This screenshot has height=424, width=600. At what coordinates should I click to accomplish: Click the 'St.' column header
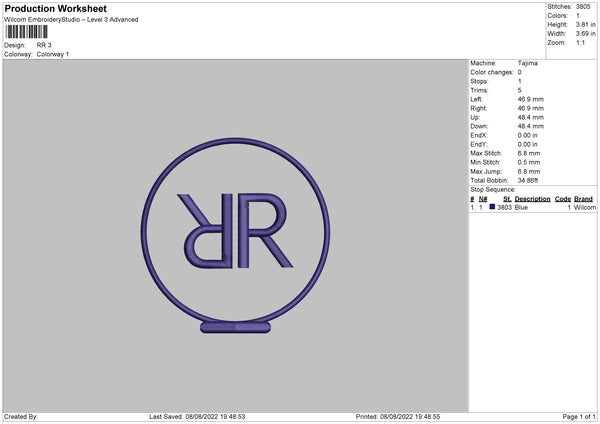point(507,199)
